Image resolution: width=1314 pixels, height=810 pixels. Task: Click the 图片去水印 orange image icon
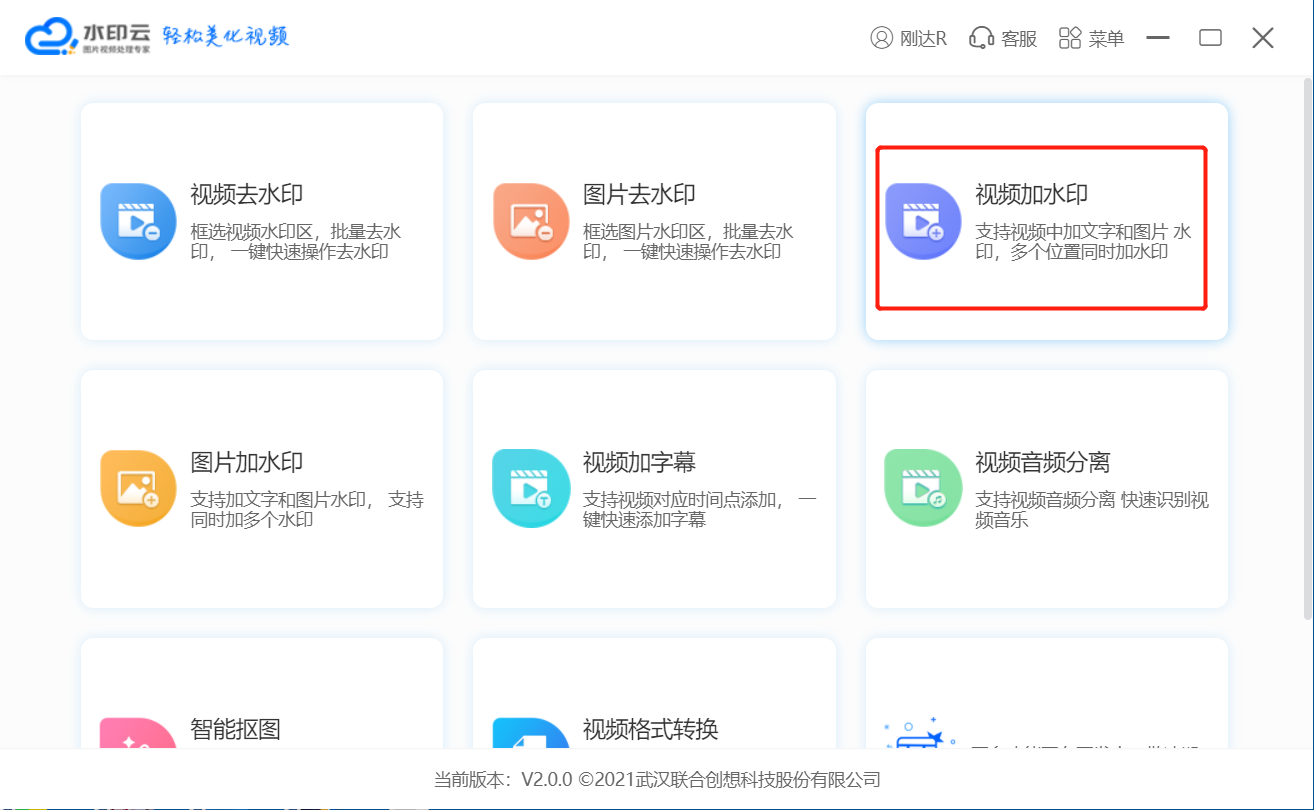click(x=531, y=221)
